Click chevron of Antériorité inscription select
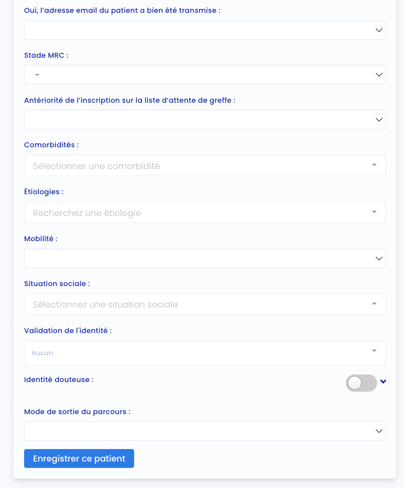This screenshot has width=404, height=488. pyautogui.click(x=379, y=120)
